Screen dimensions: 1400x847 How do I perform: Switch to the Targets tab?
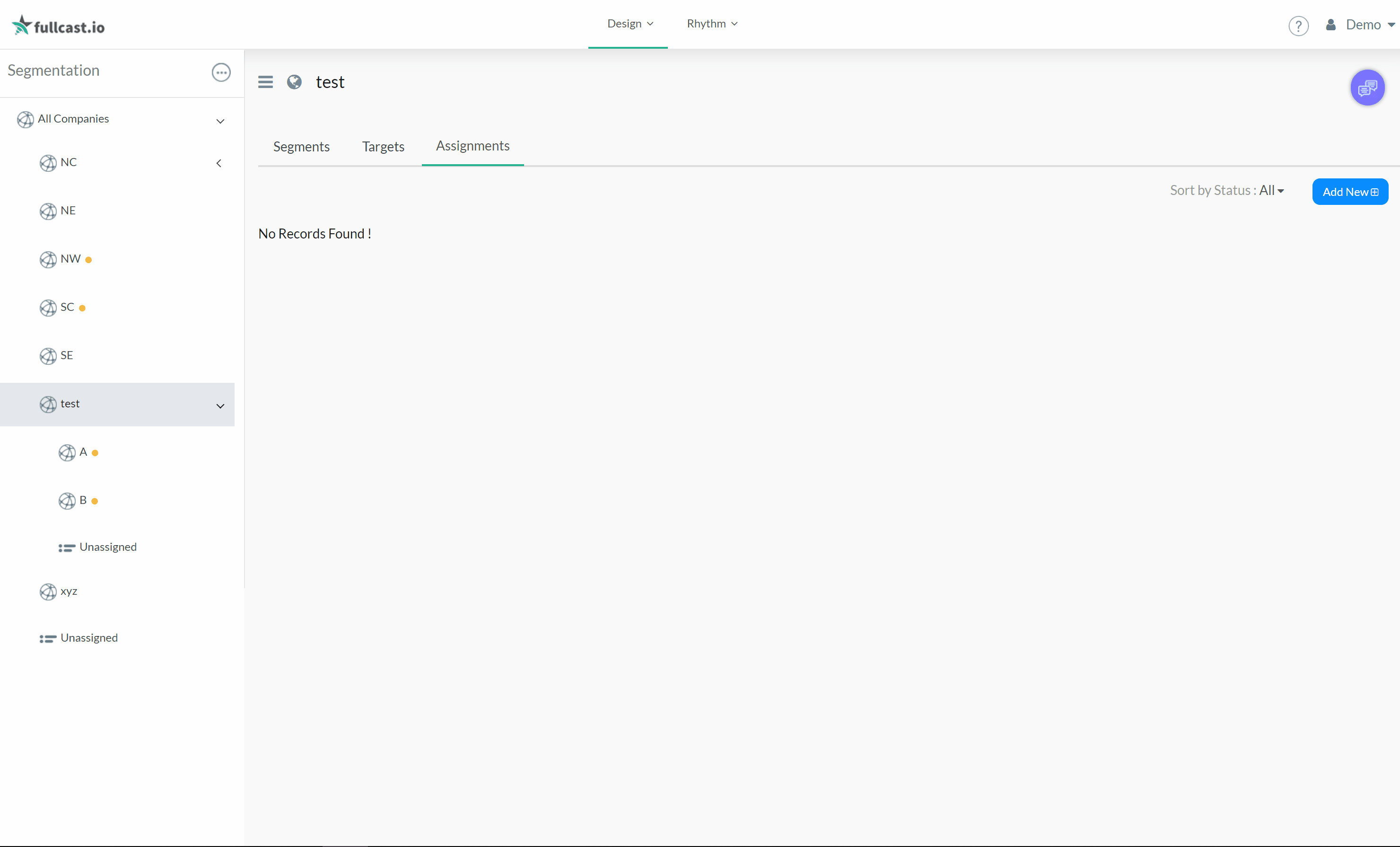click(383, 147)
